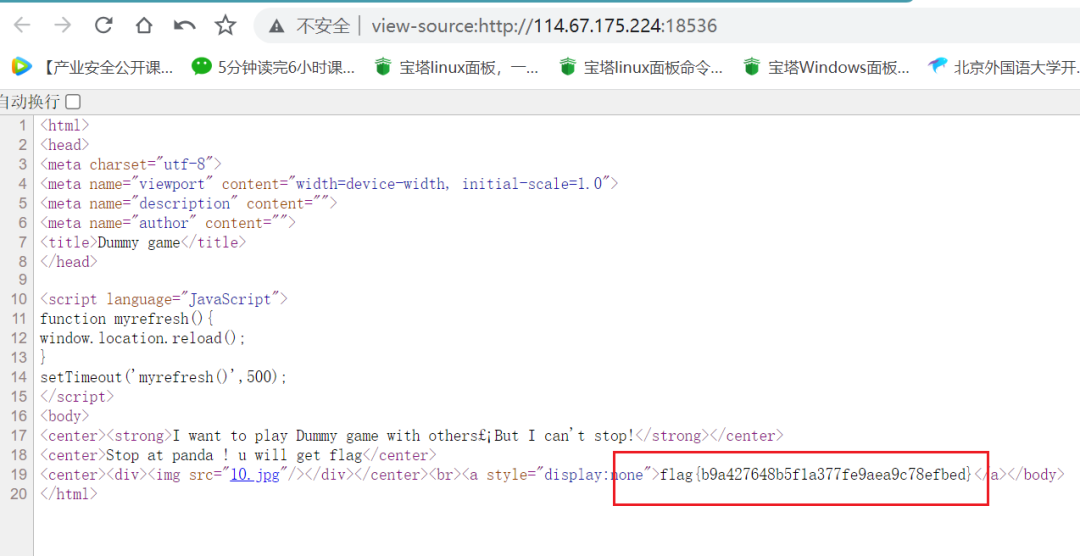This screenshot has height=556, width=1080.
Task: Click the window.location.reload(); line
Action: tap(143, 338)
